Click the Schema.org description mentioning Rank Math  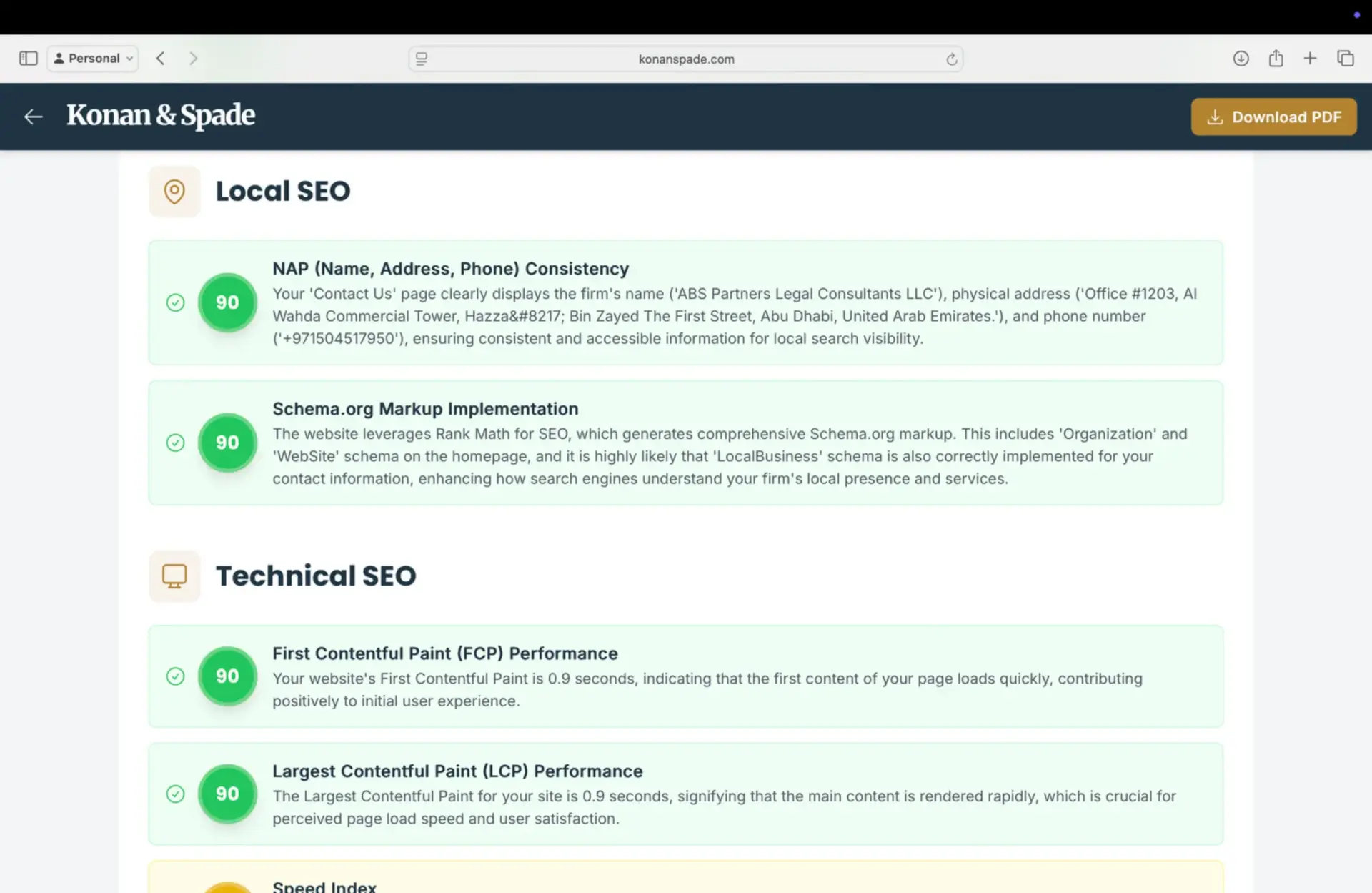point(730,456)
